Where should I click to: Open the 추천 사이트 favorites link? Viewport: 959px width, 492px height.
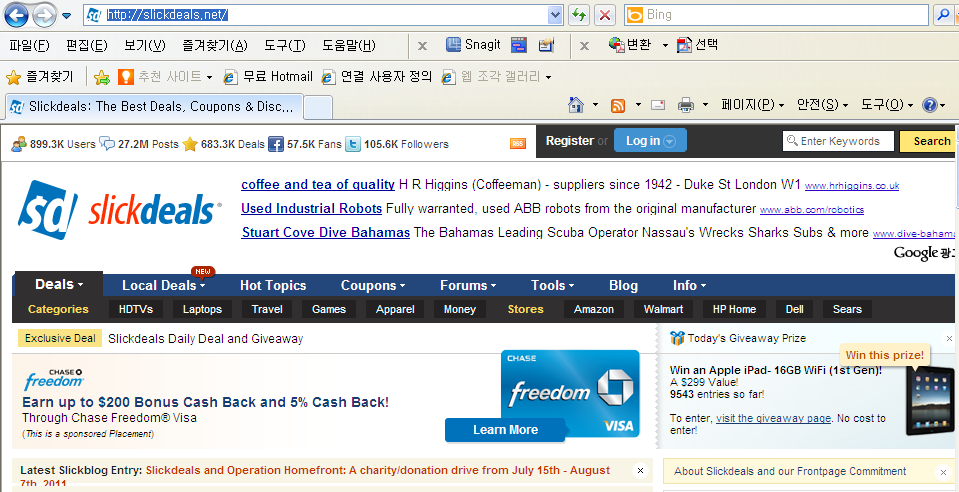point(160,76)
